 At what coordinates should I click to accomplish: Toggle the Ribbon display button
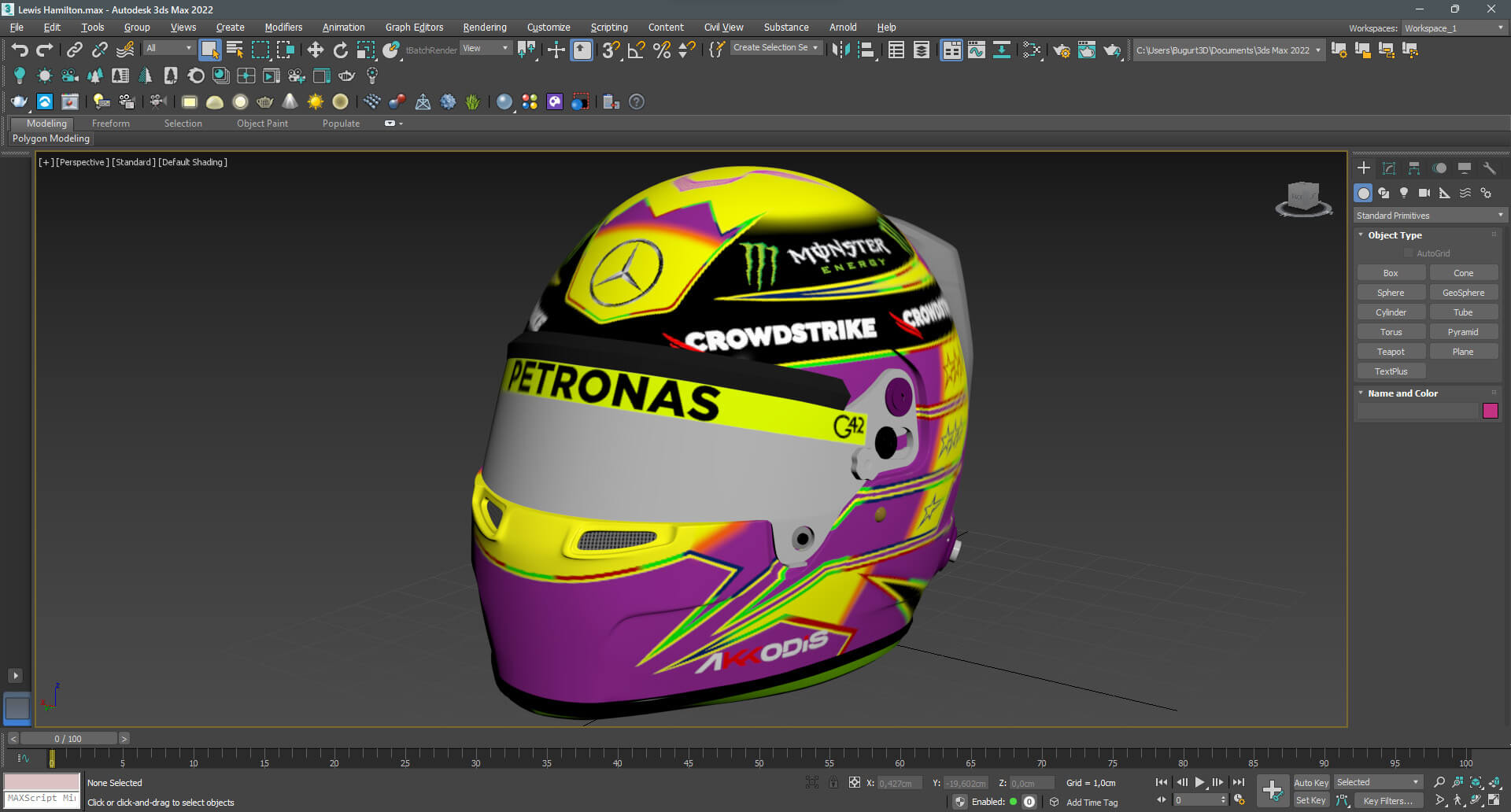pos(951,50)
